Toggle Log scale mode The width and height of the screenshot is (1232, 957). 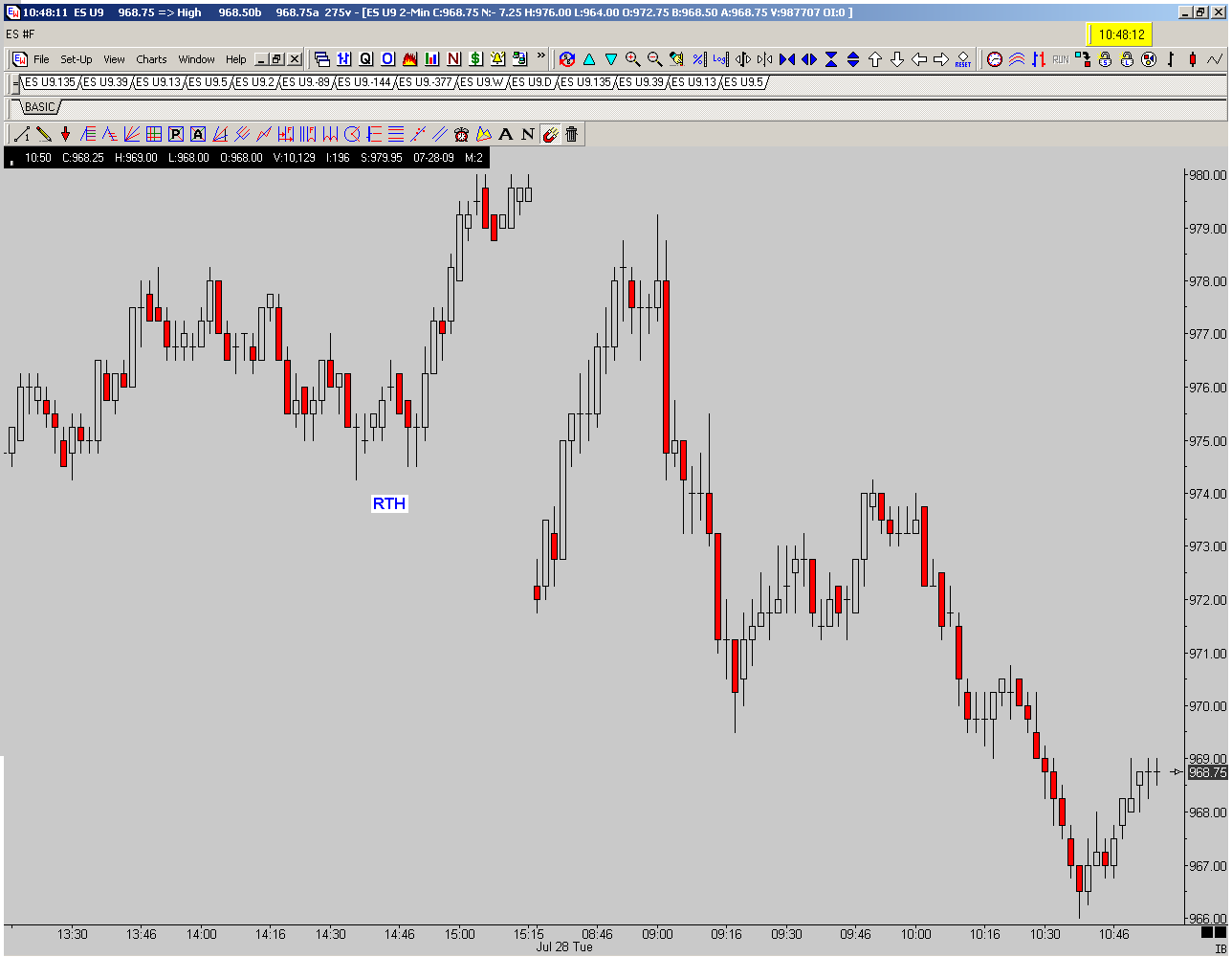click(x=720, y=59)
